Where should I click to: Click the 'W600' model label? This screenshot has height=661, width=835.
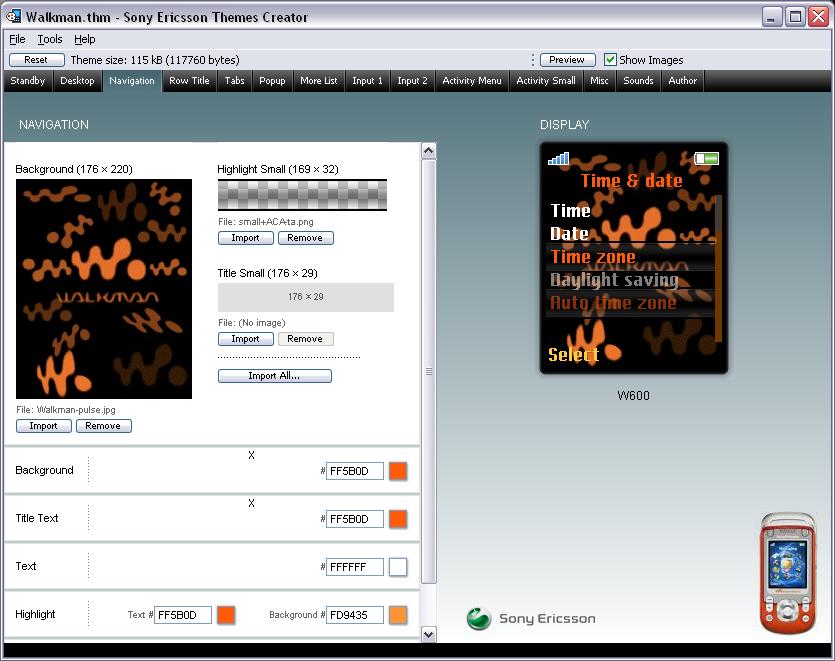pos(633,396)
